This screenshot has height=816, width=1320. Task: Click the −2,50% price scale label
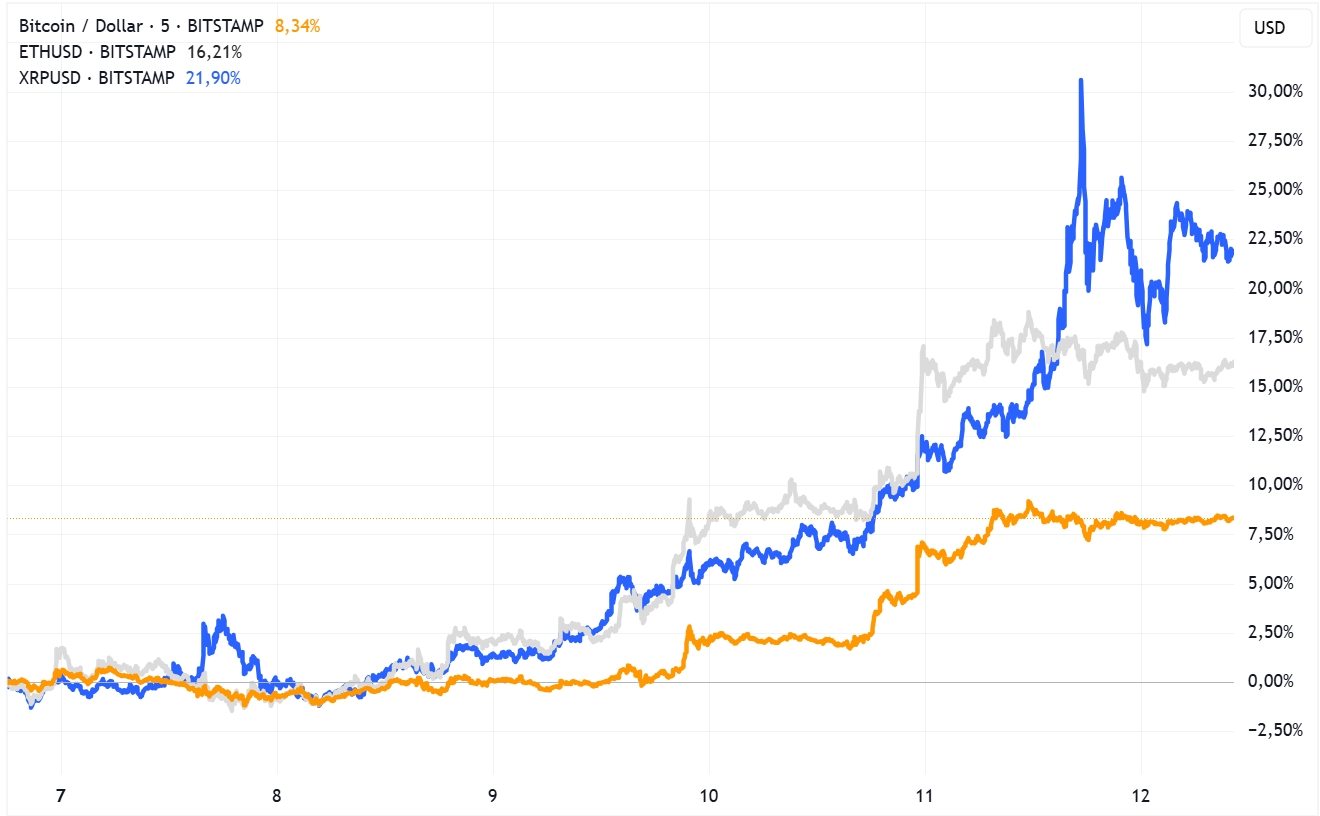click(x=1276, y=730)
